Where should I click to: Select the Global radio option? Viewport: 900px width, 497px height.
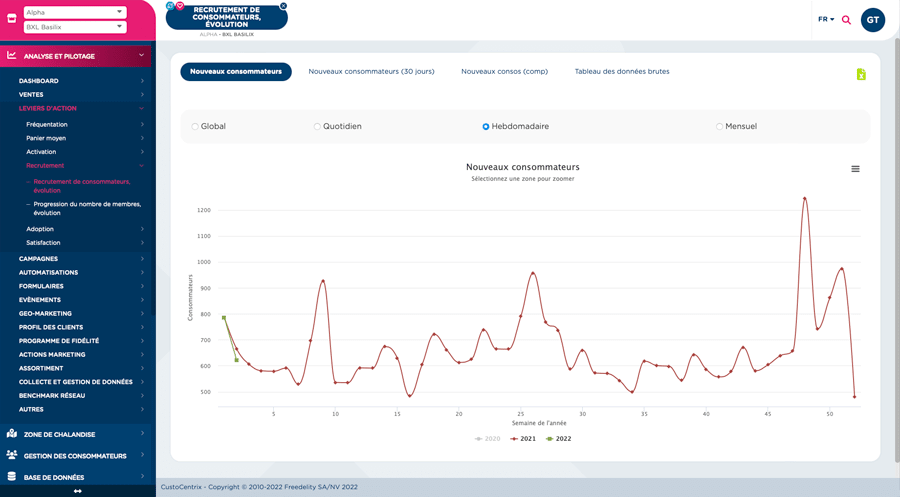195,127
